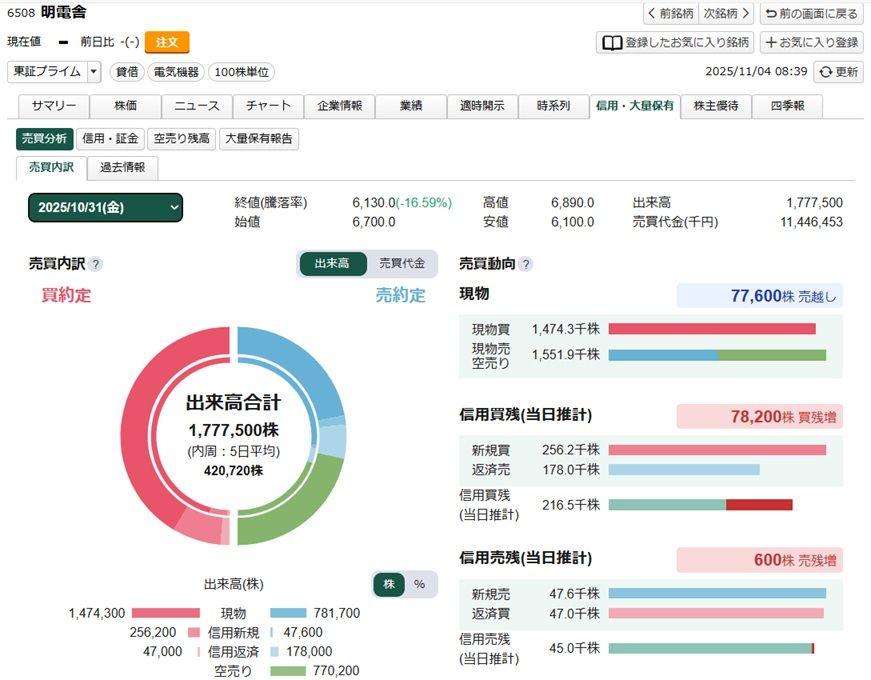Click the お気に入り登録 plus button

(811, 42)
